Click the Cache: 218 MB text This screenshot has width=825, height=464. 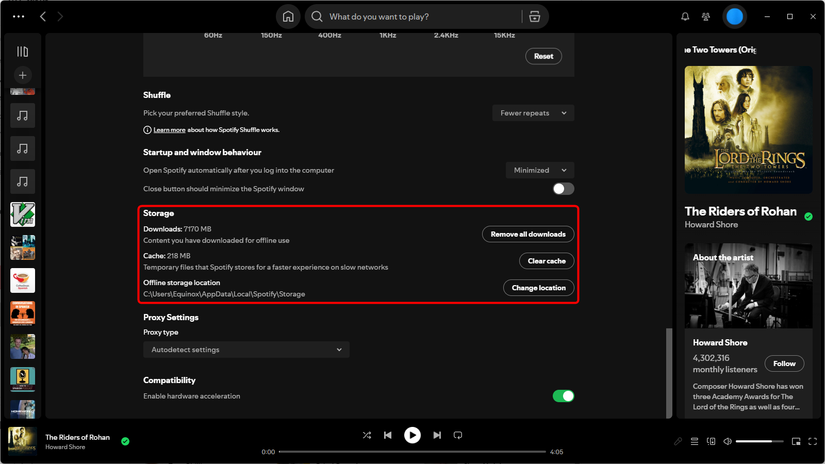coord(167,256)
